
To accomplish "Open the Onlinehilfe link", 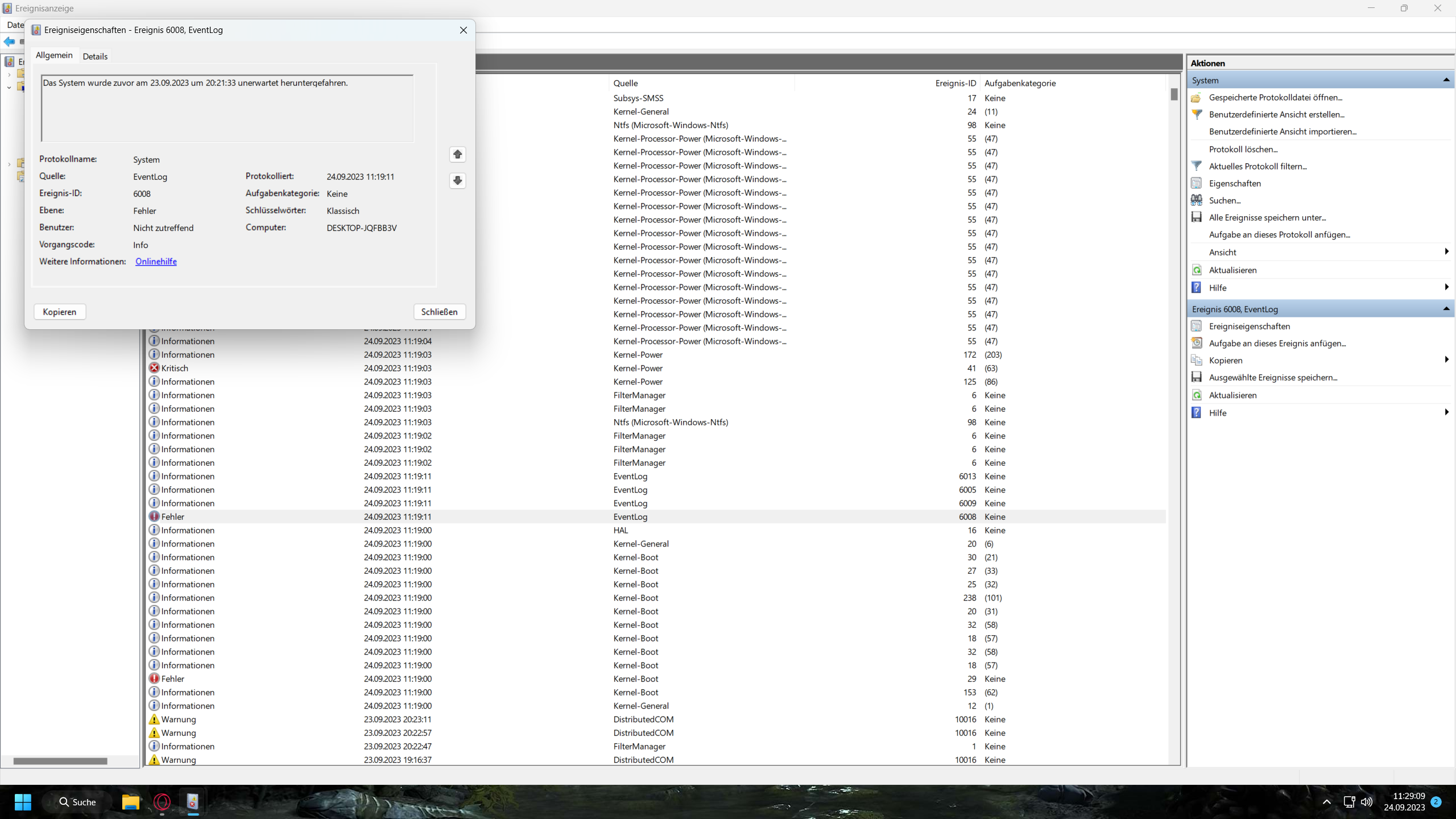I will [156, 262].
